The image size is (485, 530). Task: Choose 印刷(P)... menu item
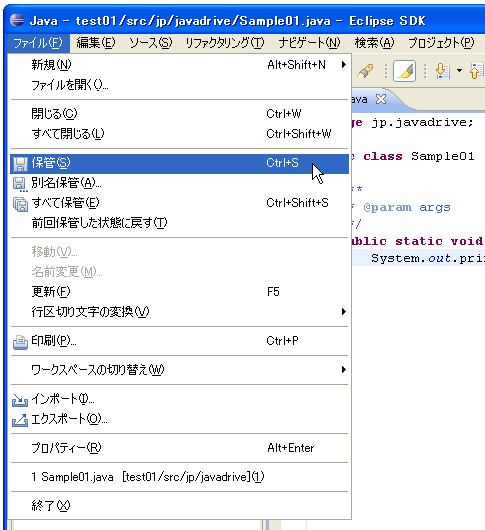179,341
